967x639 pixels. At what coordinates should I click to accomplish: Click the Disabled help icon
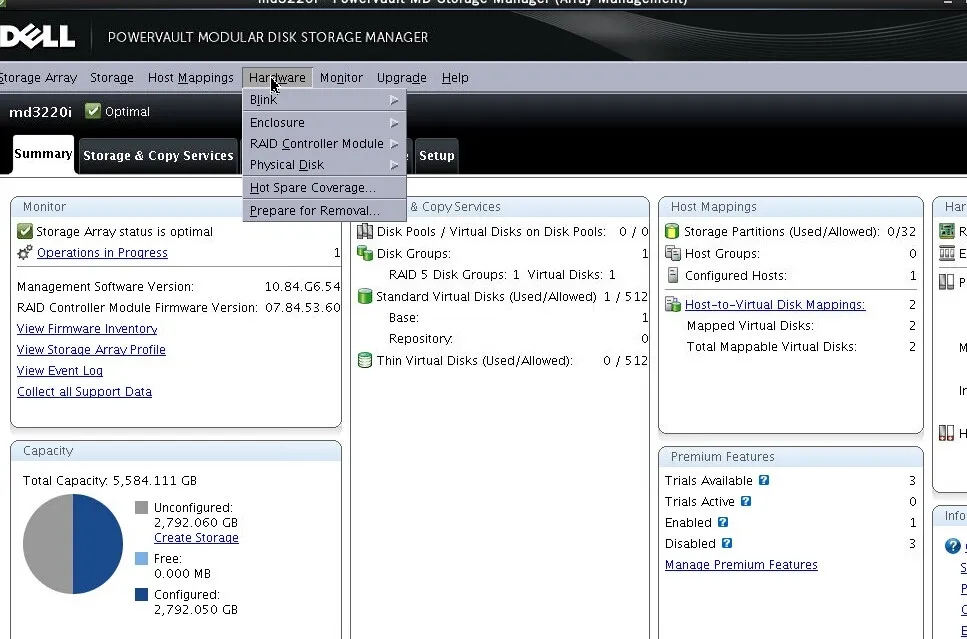click(x=726, y=543)
